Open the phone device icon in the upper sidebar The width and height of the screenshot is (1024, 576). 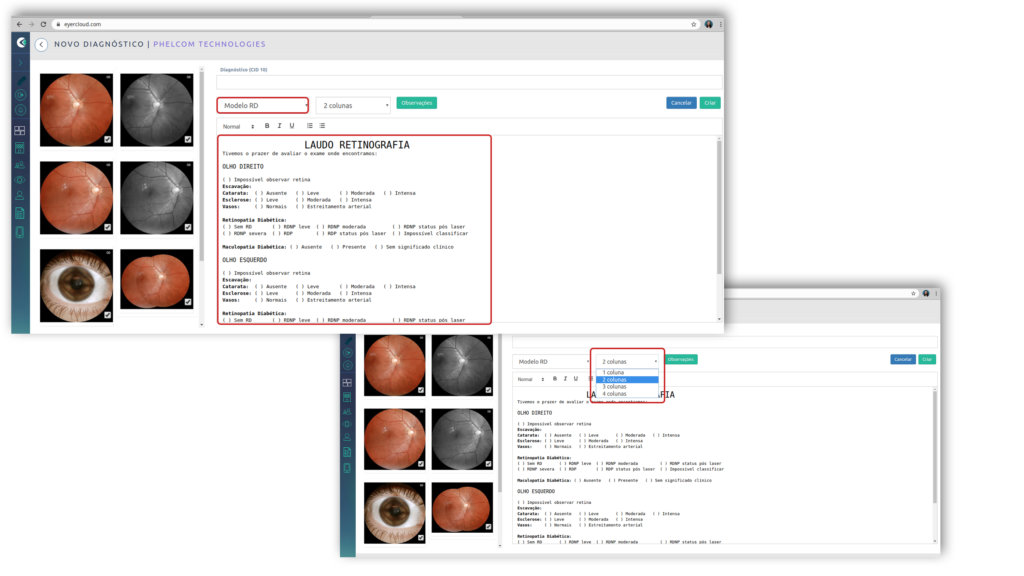point(20,232)
